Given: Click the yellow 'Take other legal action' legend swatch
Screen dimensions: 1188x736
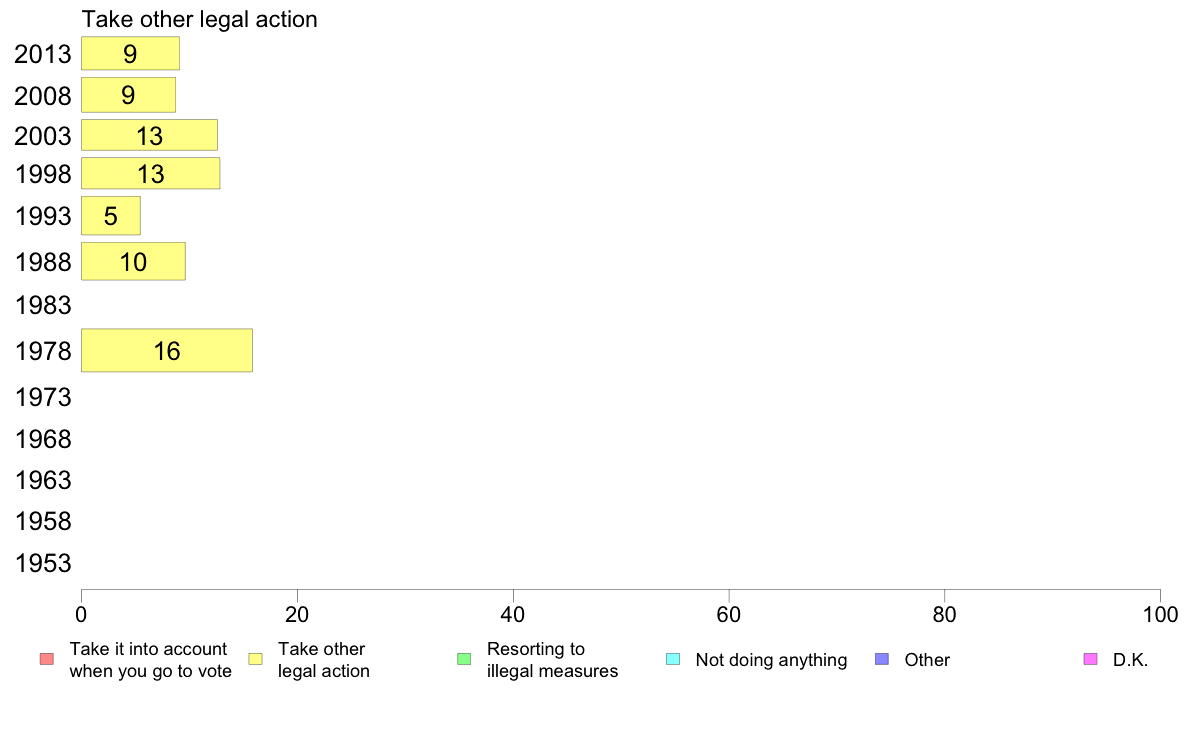Looking at the screenshot, I should tap(255, 659).
